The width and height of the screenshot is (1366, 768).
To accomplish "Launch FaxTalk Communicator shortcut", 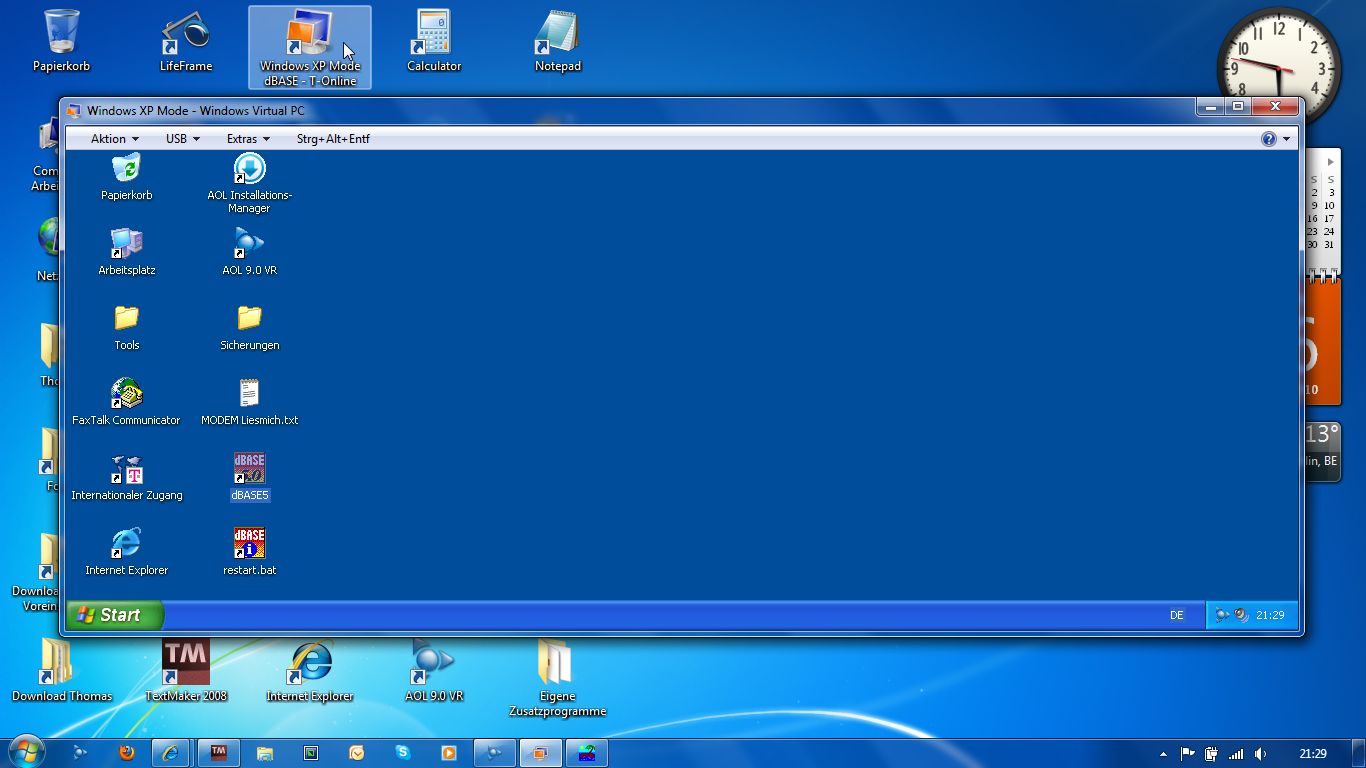I will point(126,395).
